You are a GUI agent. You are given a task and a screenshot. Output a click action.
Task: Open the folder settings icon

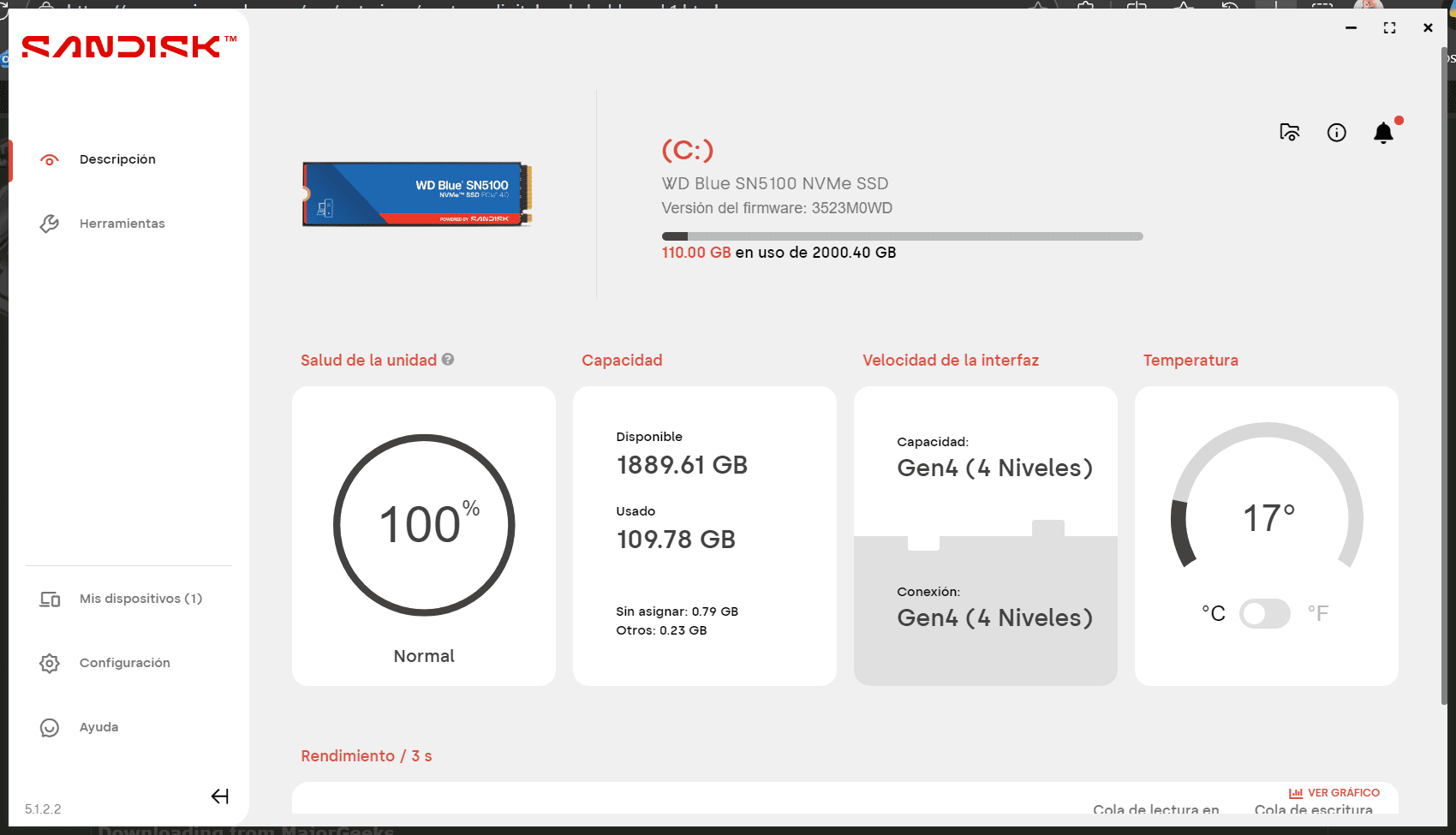pyautogui.click(x=1289, y=133)
